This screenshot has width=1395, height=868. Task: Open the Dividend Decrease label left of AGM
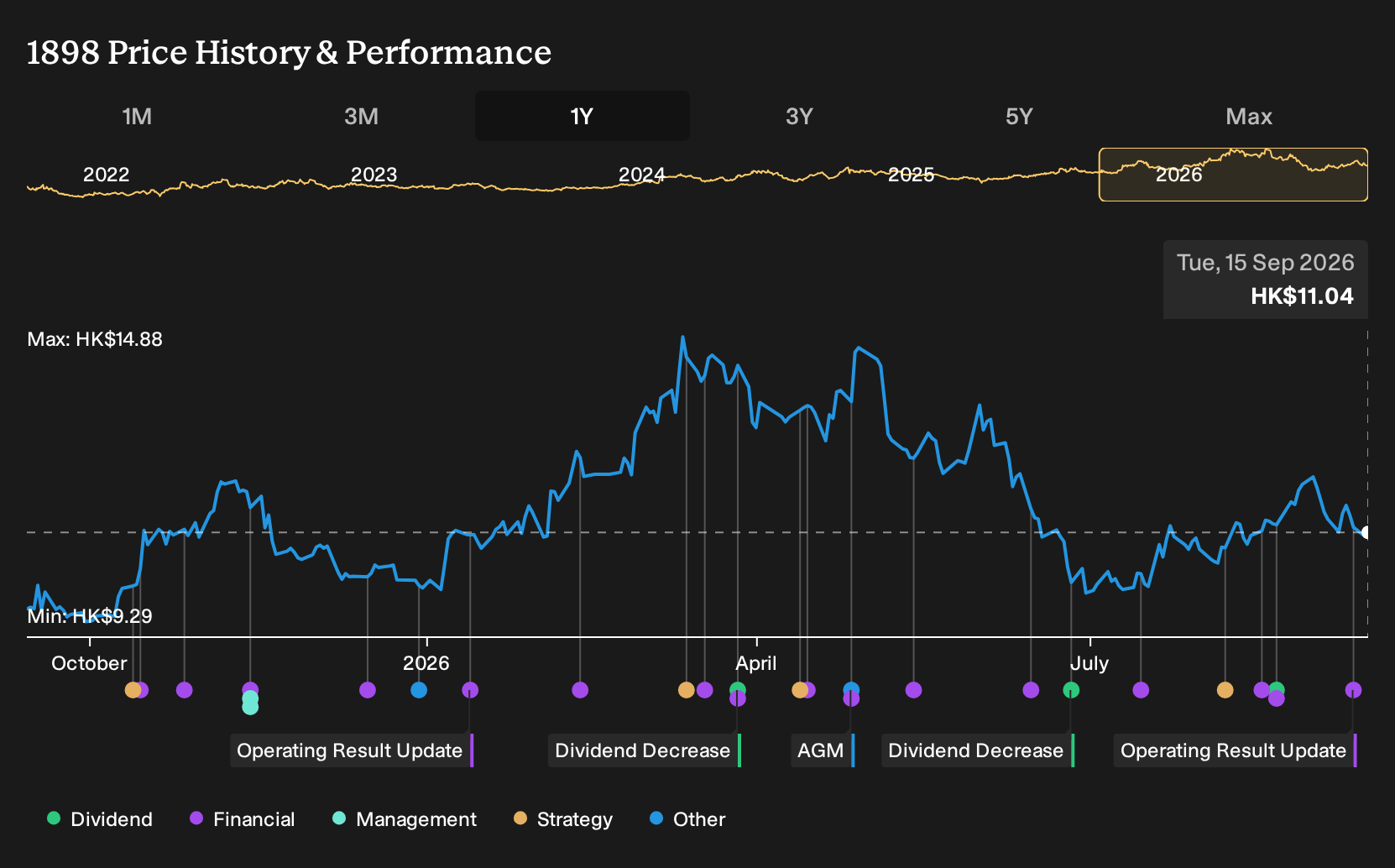click(x=645, y=750)
